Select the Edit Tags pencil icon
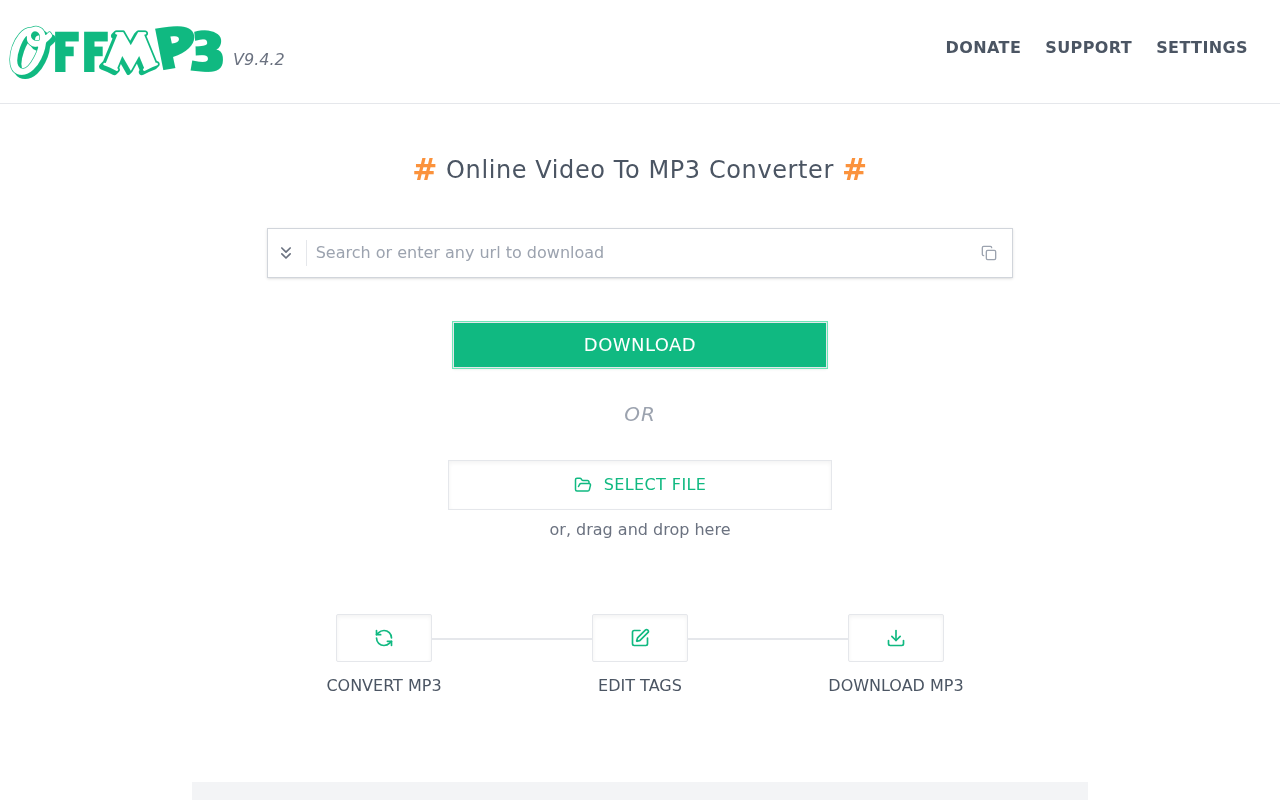Screen dimensions: 1280x800 click(x=640, y=638)
